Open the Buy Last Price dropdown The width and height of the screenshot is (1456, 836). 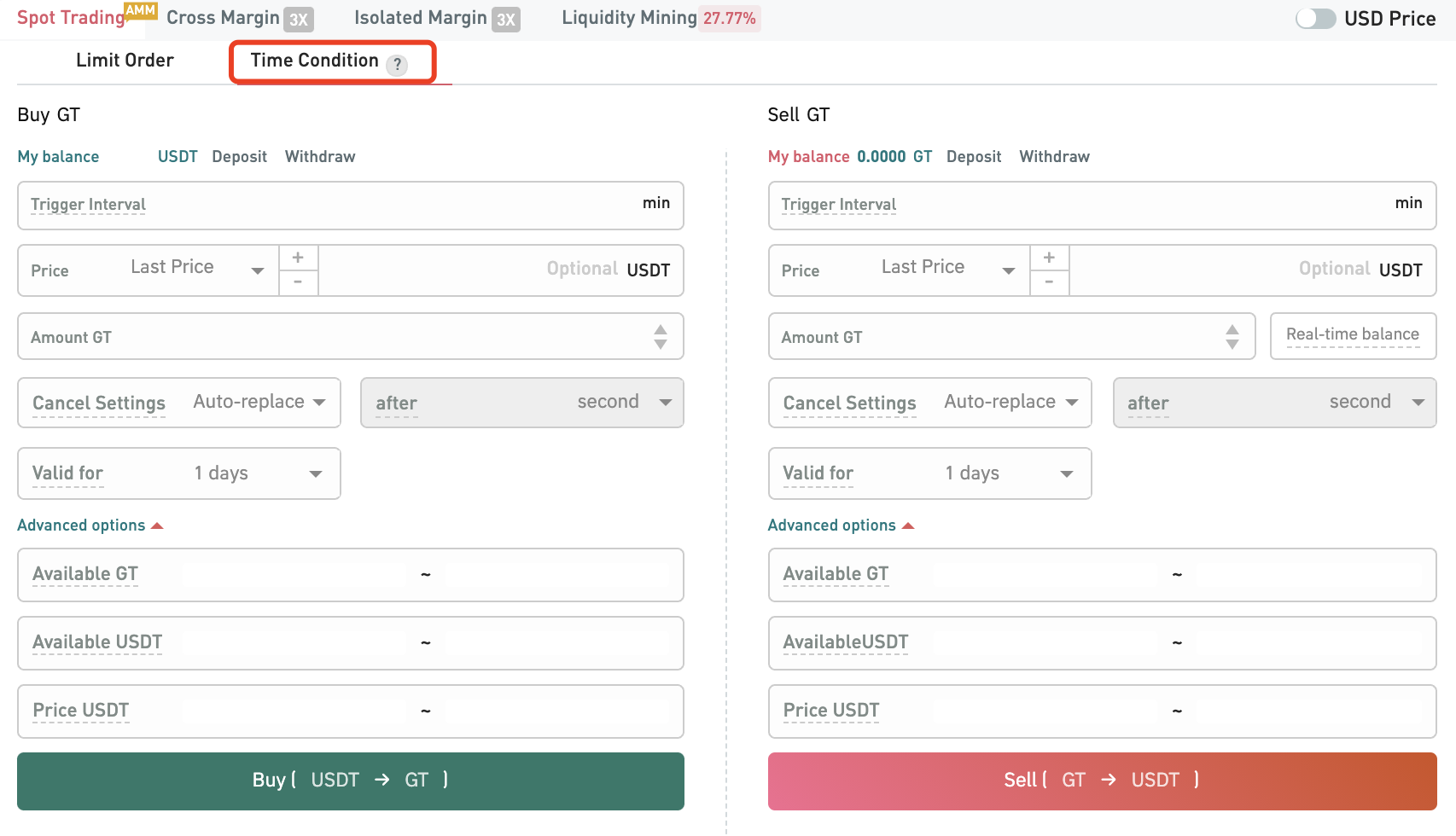(x=196, y=269)
